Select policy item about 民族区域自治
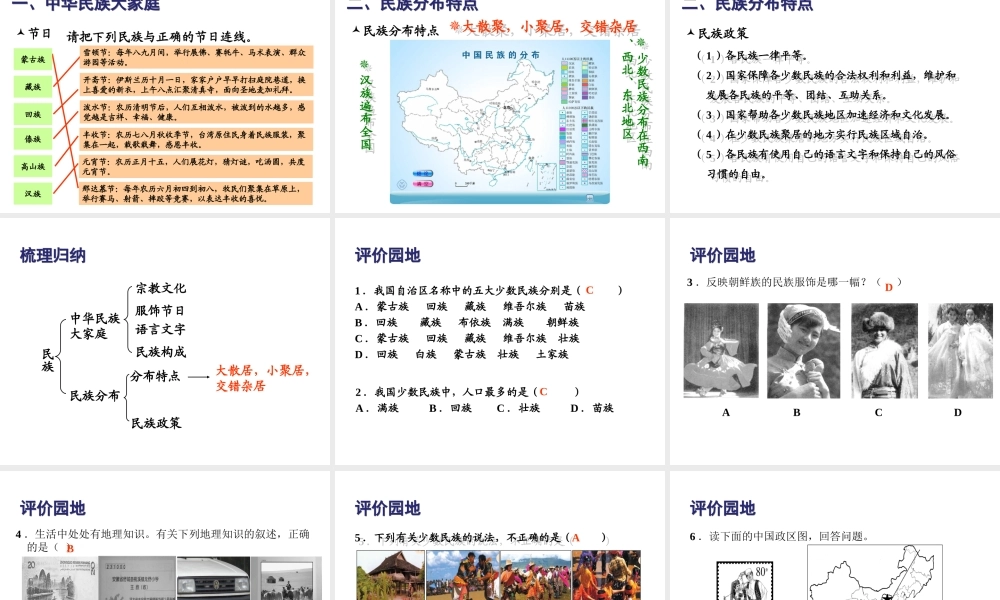The width and height of the screenshot is (1000, 600). [812, 135]
